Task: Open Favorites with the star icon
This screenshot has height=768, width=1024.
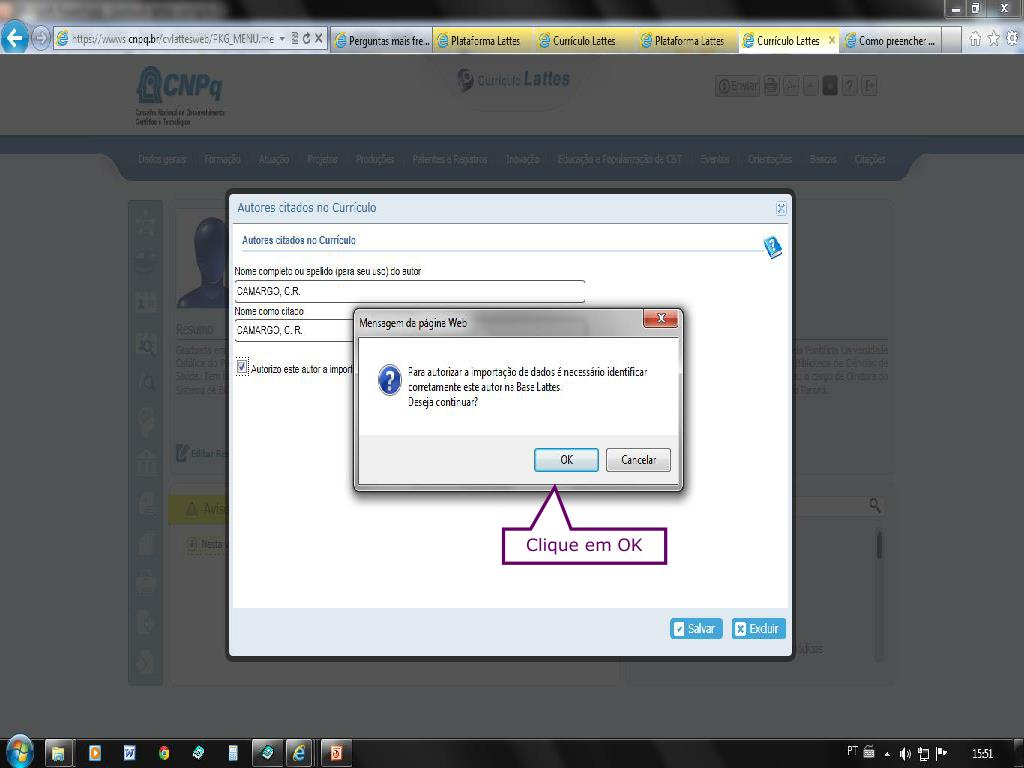Action: click(x=993, y=39)
